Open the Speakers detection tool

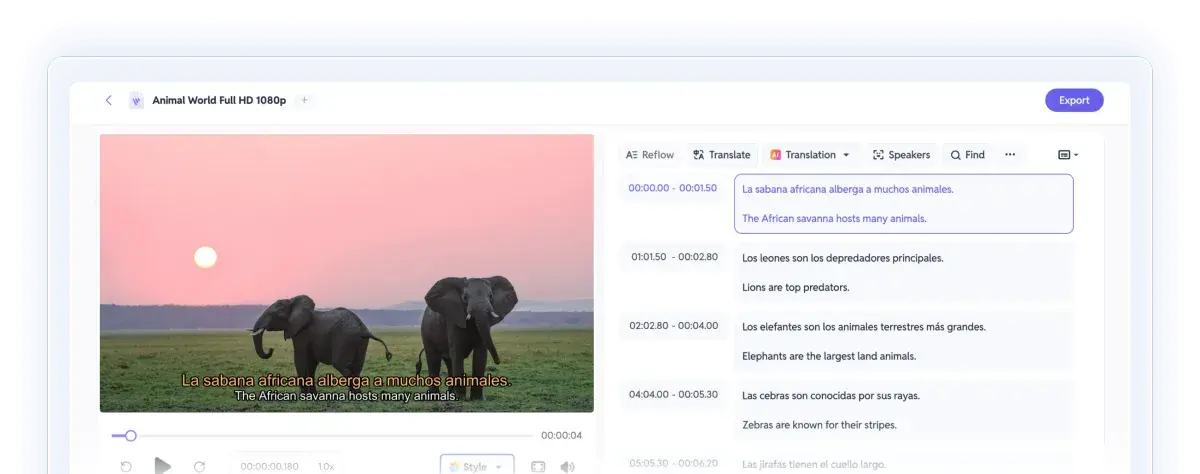[x=901, y=155]
